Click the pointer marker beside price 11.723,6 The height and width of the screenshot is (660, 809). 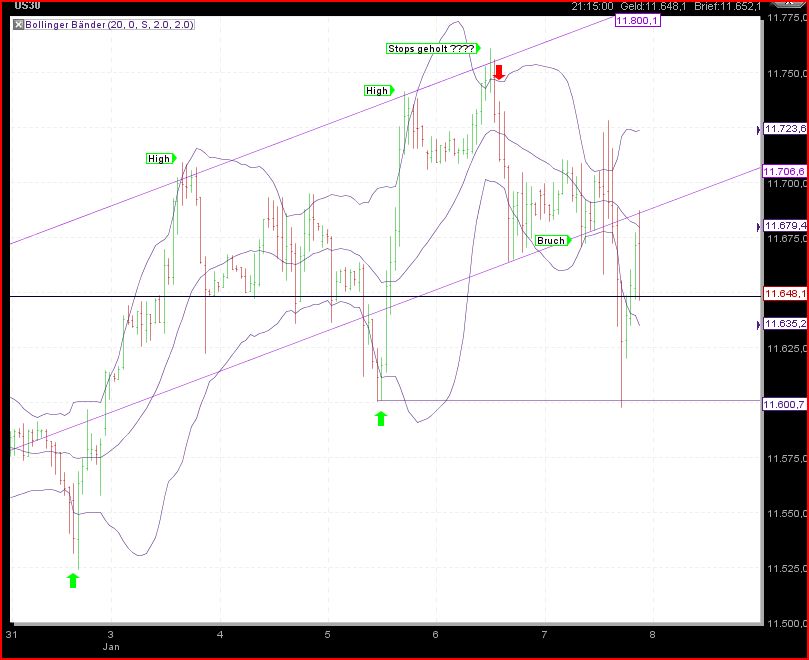tap(757, 128)
